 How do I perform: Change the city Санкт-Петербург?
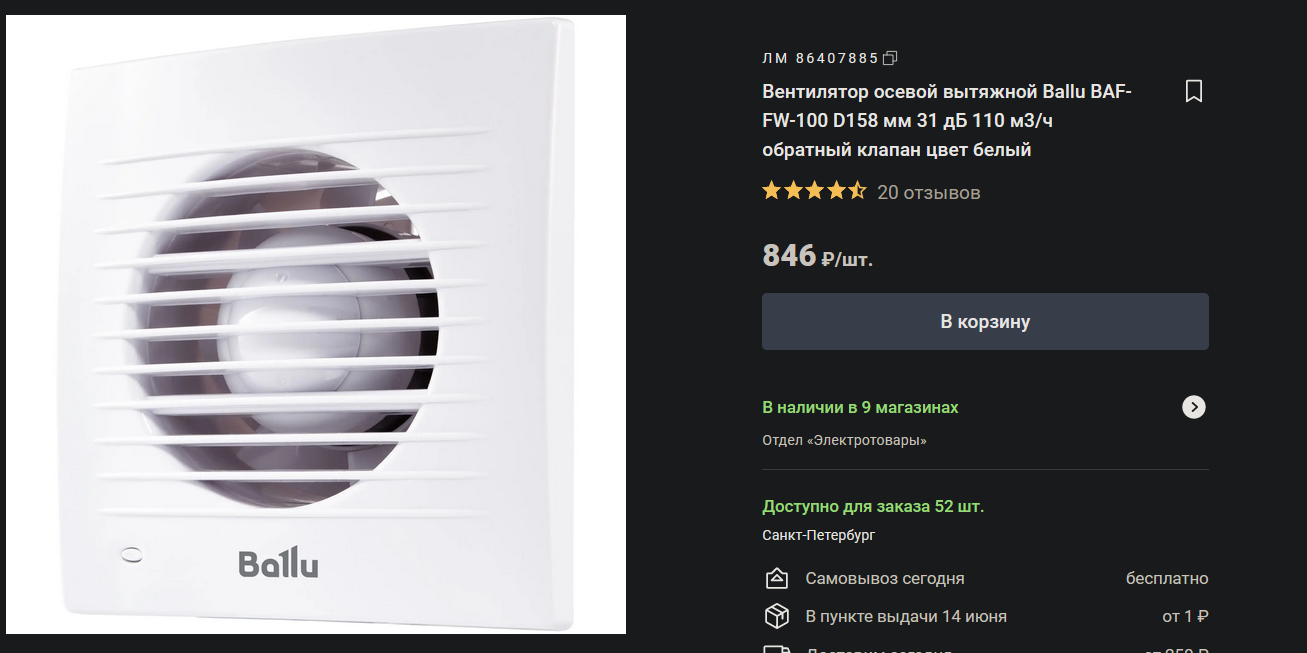818,535
